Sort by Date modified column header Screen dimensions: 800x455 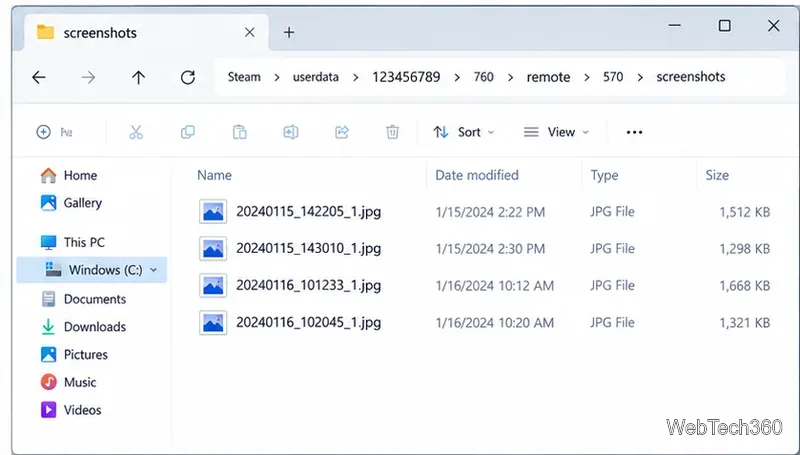477,175
